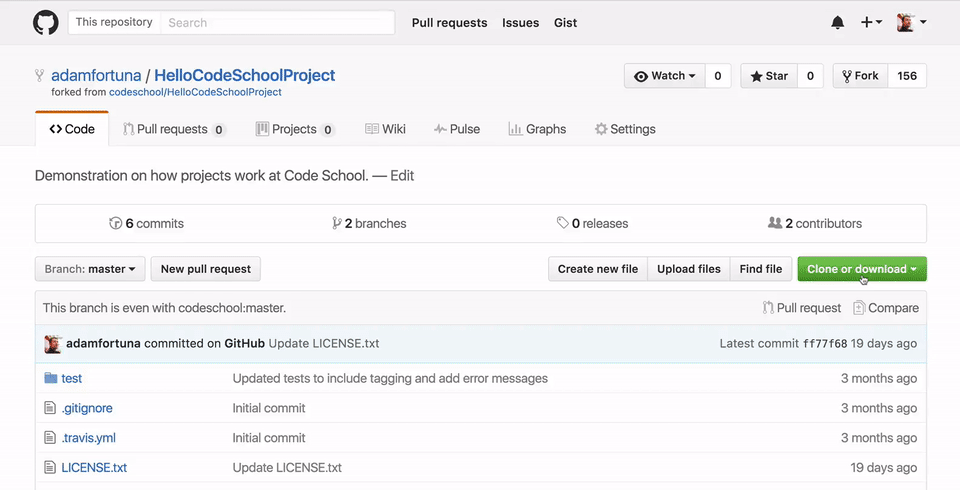Open the Pulse tab
This screenshot has width=960, height=490.
457,129
